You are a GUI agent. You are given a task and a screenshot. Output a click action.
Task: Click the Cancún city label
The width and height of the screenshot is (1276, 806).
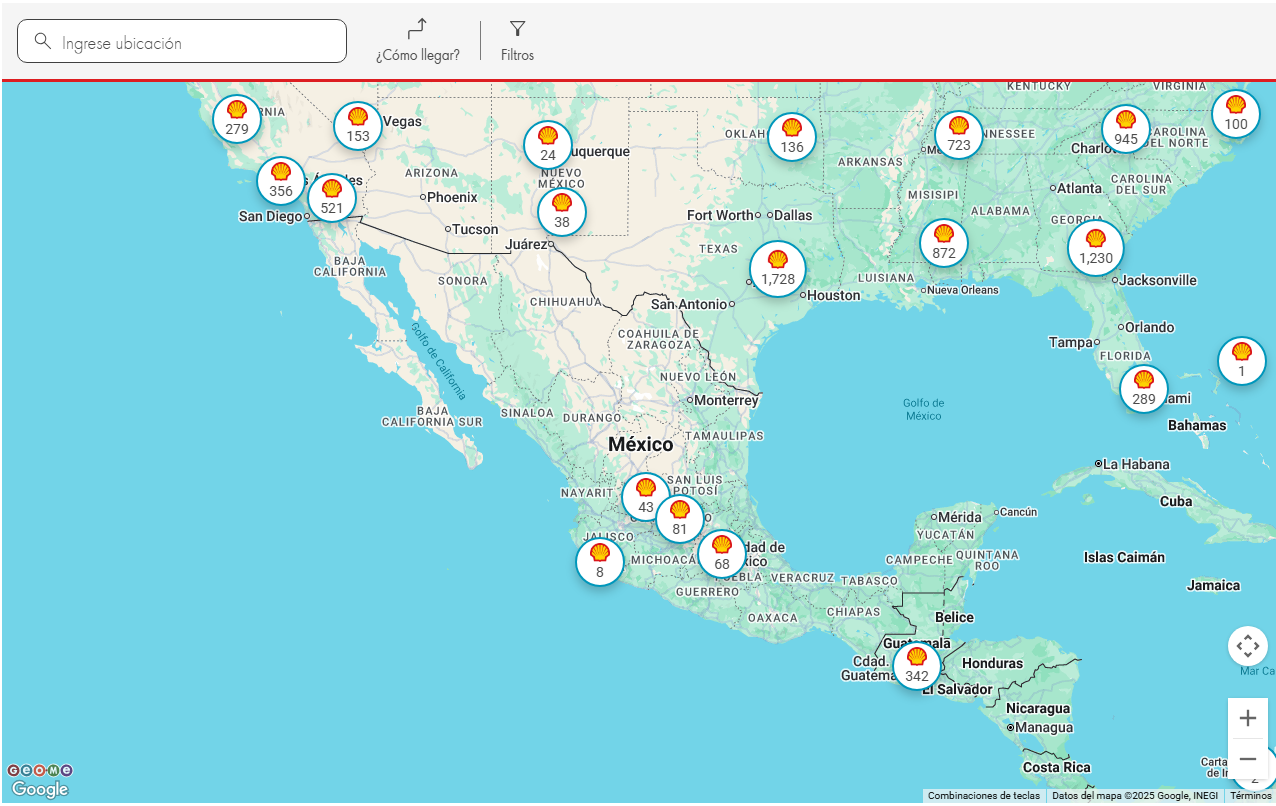click(x=1018, y=512)
